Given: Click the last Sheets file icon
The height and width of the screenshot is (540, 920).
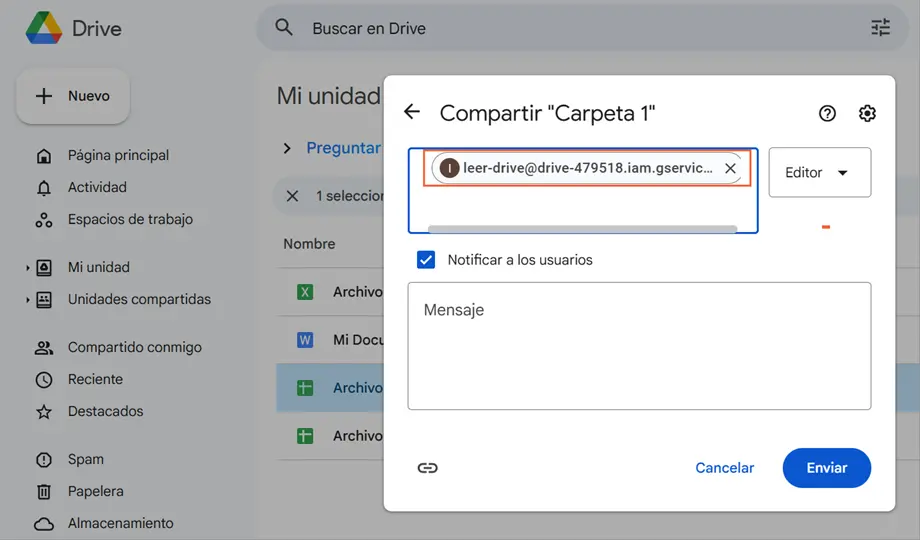Looking at the screenshot, I should pos(305,436).
